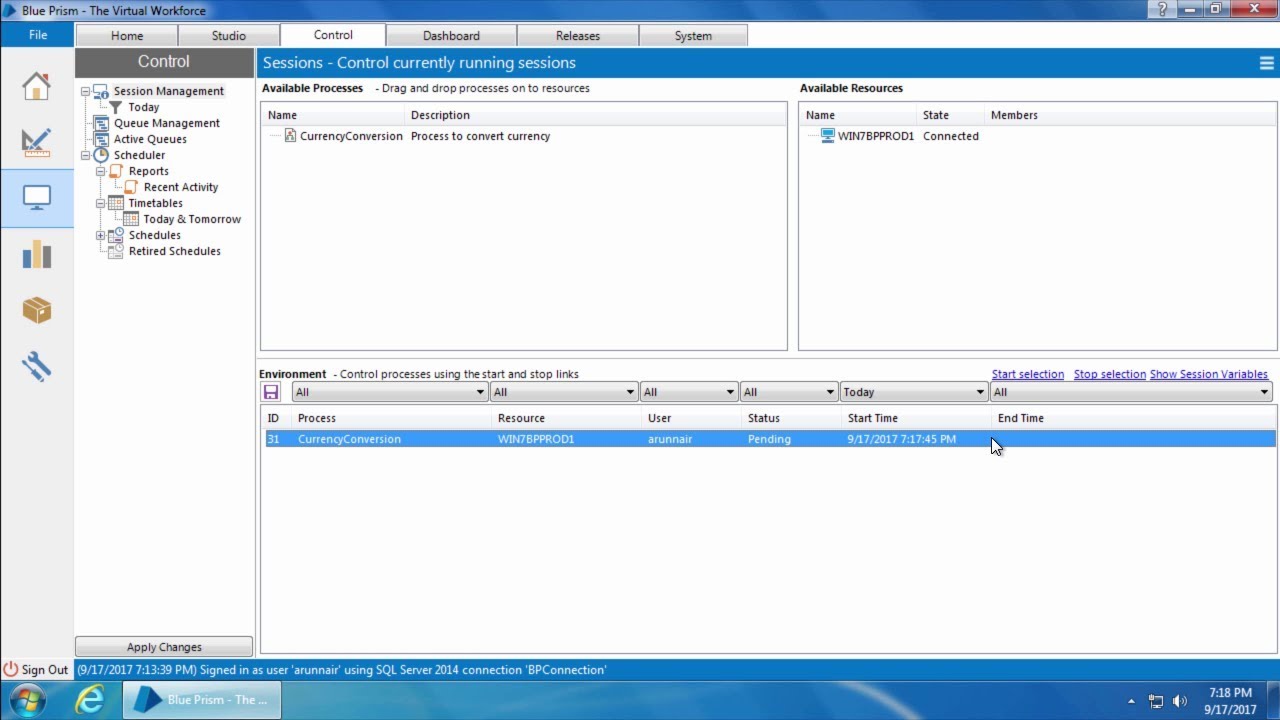1280x720 pixels.
Task: Launch Internet Explorer from the taskbar
Action: [90, 699]
